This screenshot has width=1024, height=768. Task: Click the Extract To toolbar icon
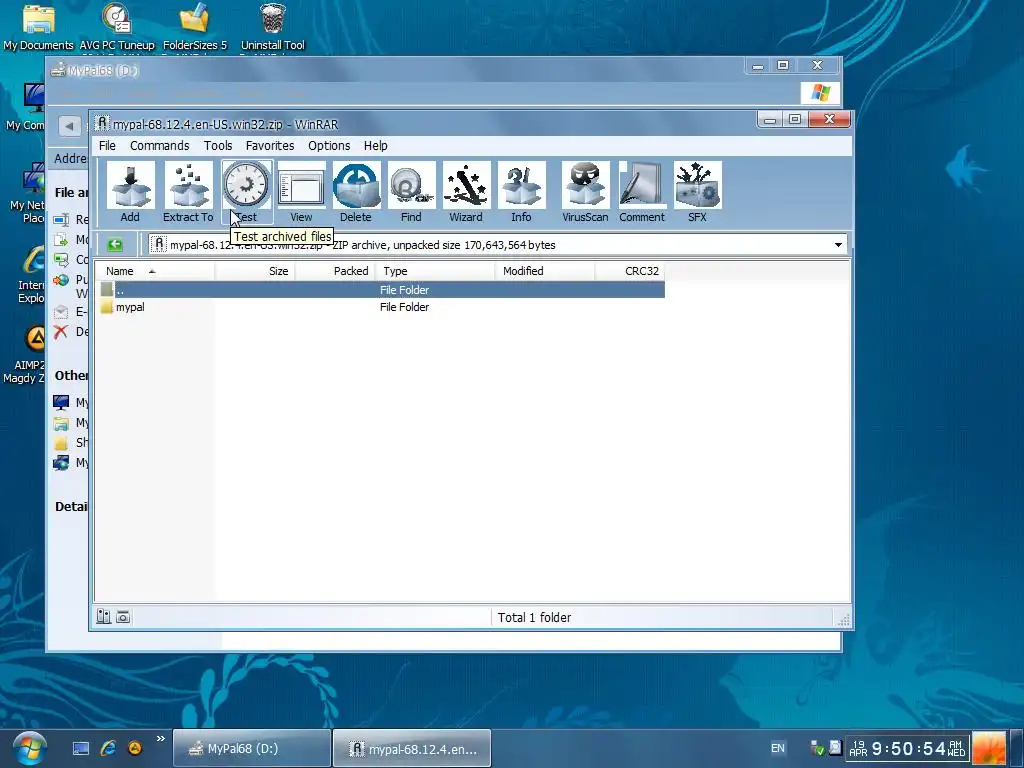(x=188, y=192)
